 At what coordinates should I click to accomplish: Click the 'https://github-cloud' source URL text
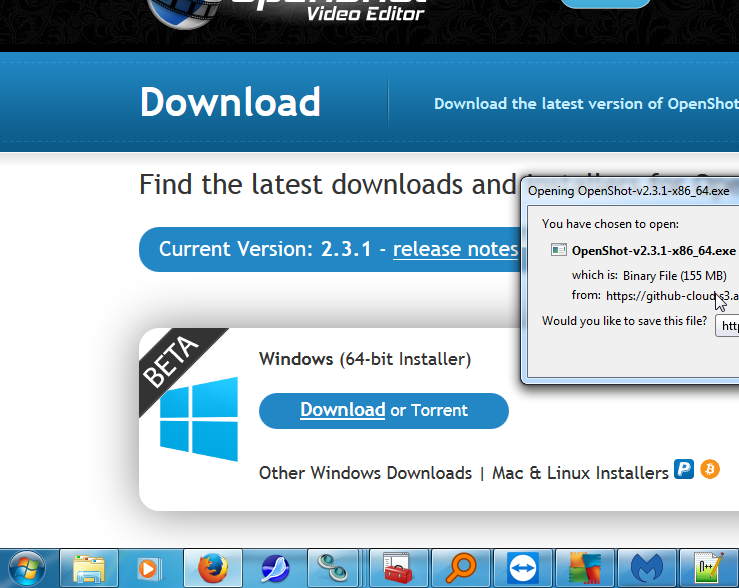672,296
